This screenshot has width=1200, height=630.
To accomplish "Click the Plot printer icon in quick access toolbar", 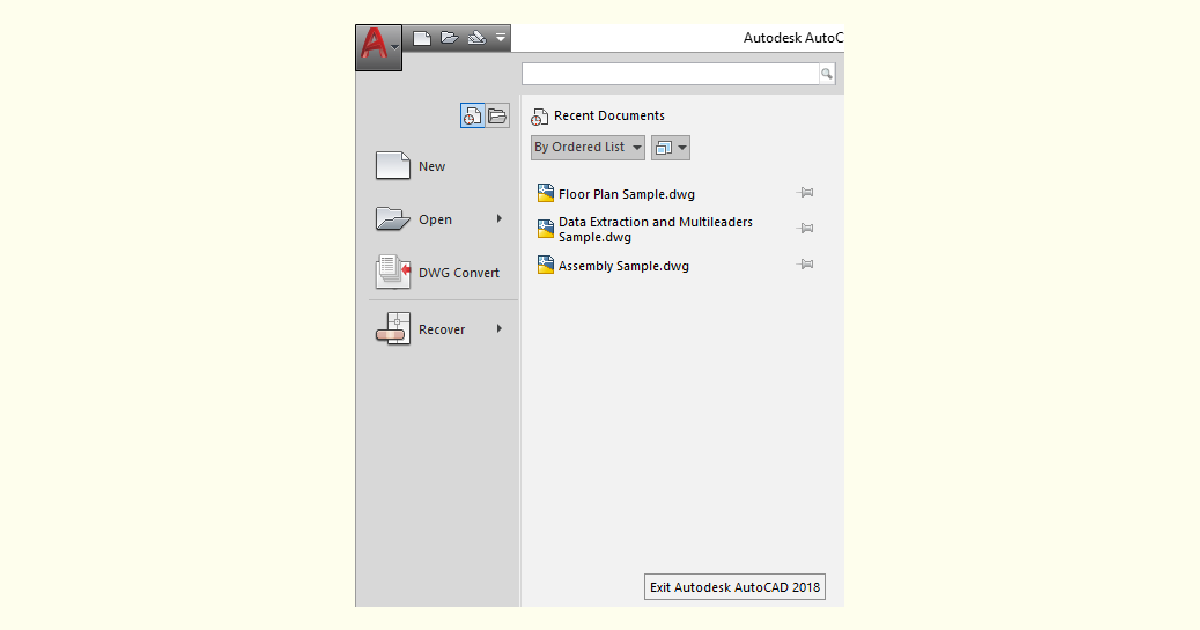I will [x=477, y=38].
